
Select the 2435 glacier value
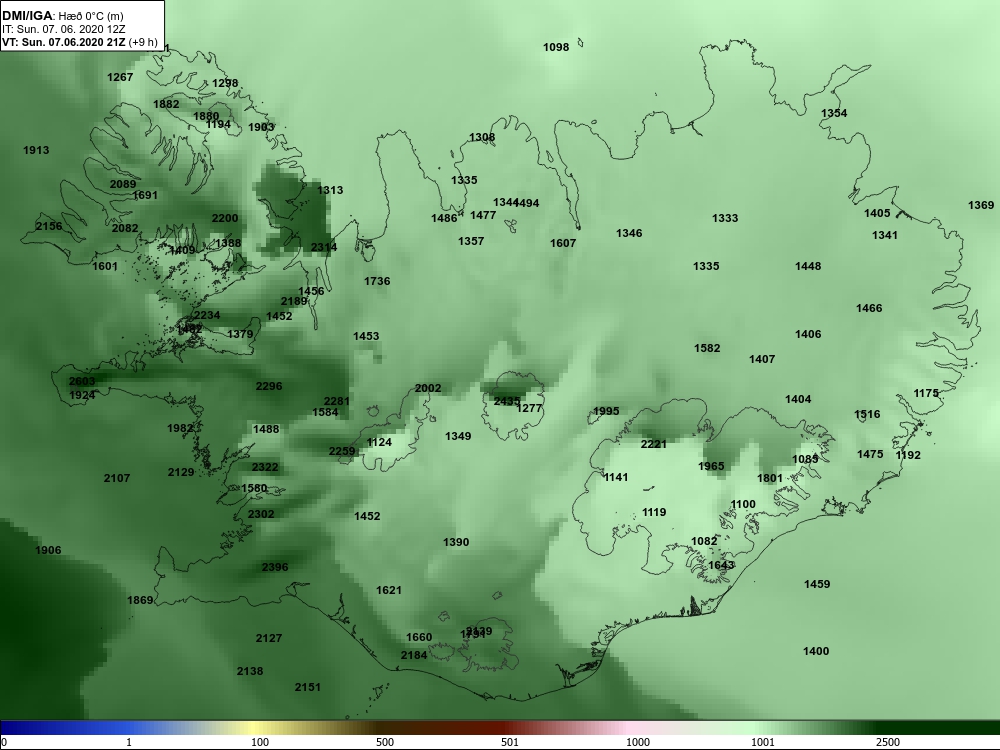tap(506, 401)
